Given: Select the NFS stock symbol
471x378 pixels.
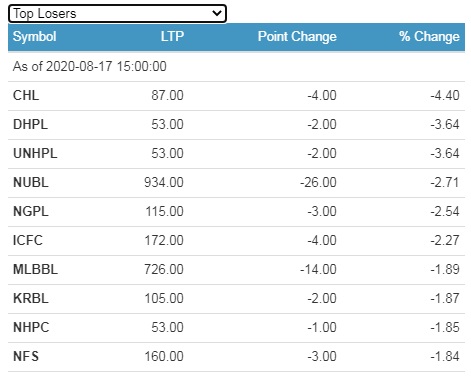Looking at the screenshot, I should (x=26, y=356).
